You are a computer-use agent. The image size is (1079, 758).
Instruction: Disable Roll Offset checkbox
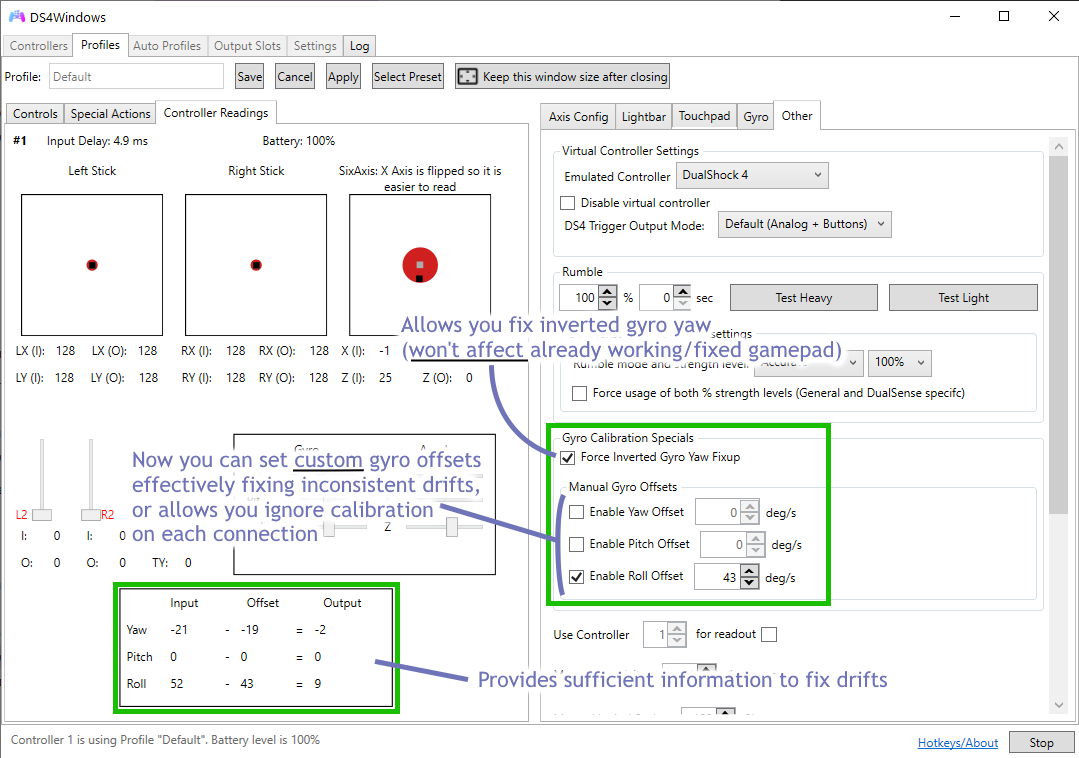(x=577, y=576)
